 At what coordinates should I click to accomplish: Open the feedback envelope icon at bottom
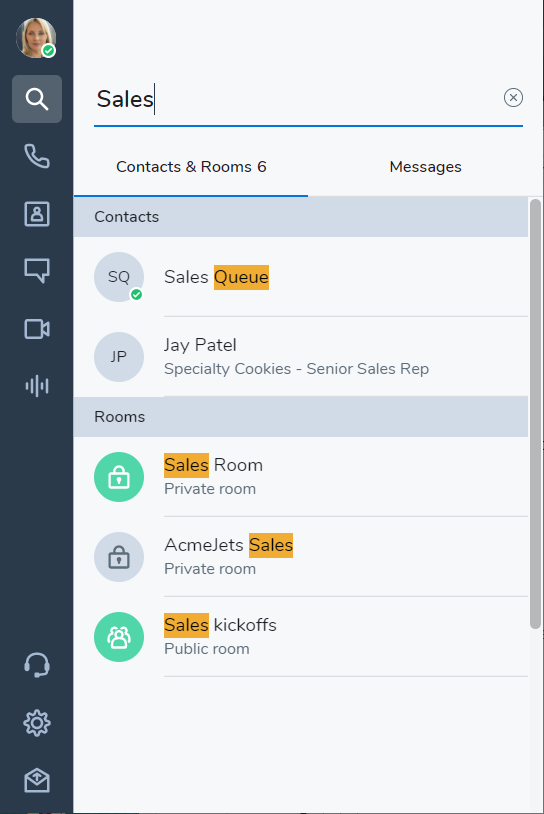[x=37, y=780]
